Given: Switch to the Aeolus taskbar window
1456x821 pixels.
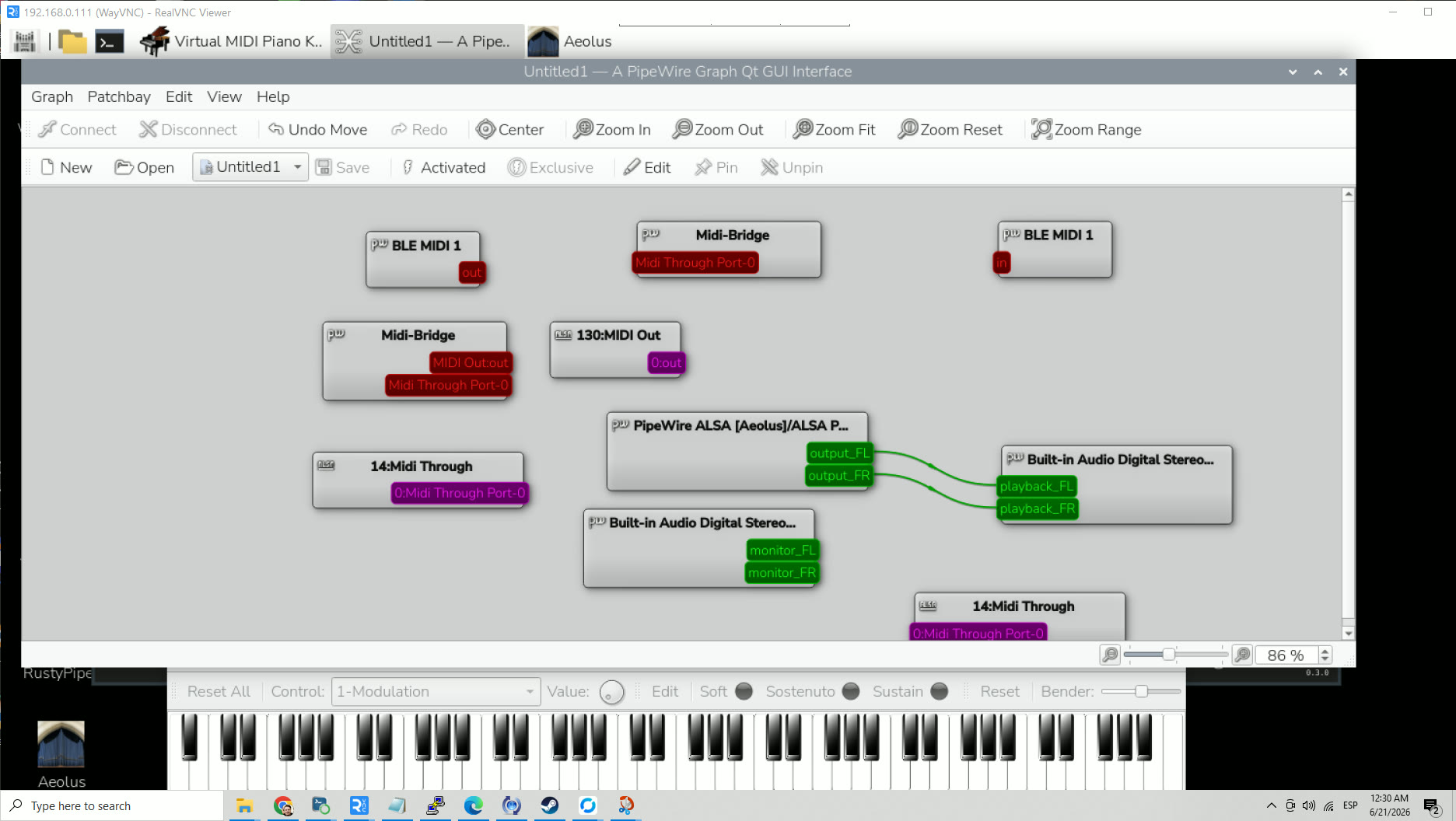Looking at the screenshot, I should [x=571, y=41].
